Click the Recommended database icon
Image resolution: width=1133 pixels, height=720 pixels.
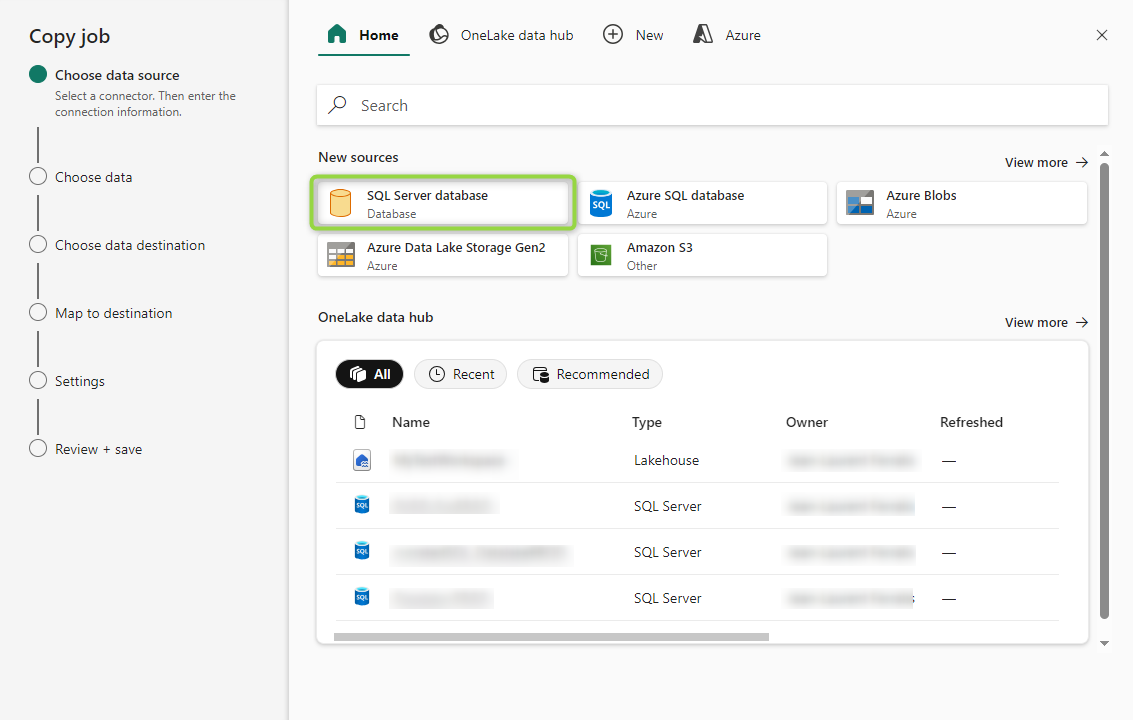coord(540,374)
